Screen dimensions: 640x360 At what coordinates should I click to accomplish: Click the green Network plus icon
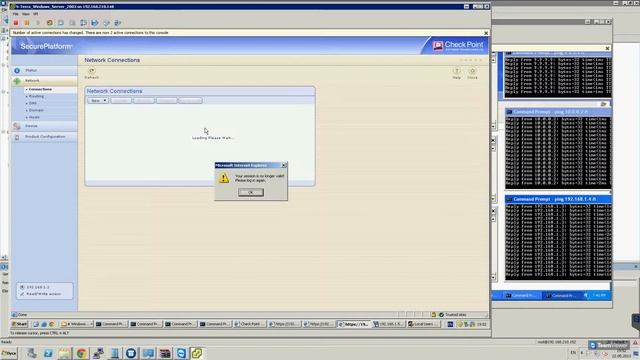pos(17,81)
